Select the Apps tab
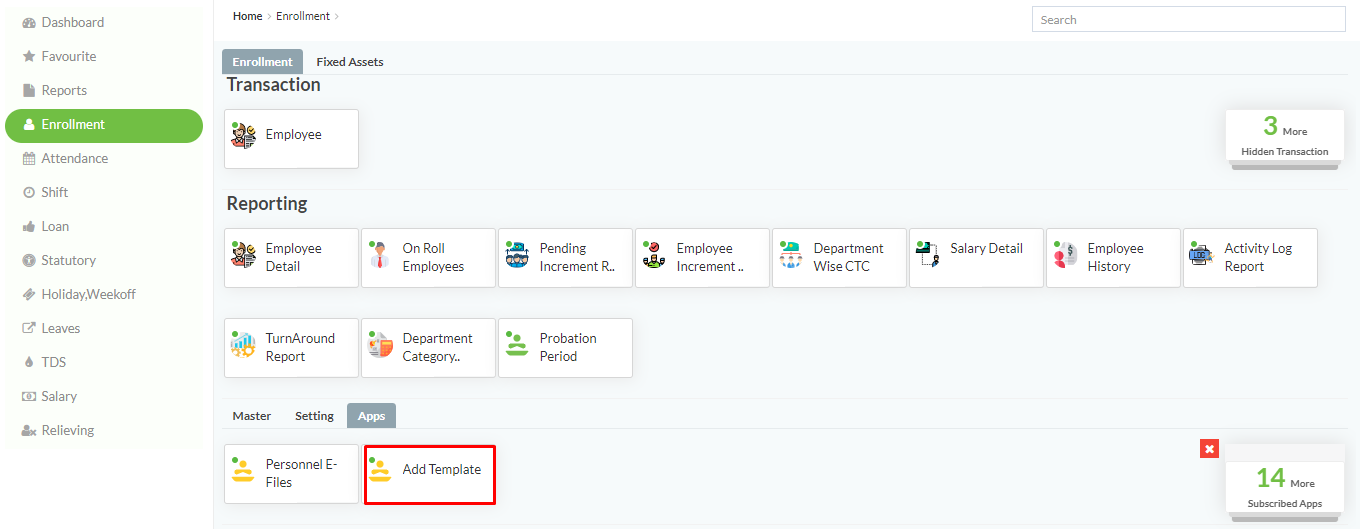Screen dimensions: 1360x529 click(x=371, y=416)
